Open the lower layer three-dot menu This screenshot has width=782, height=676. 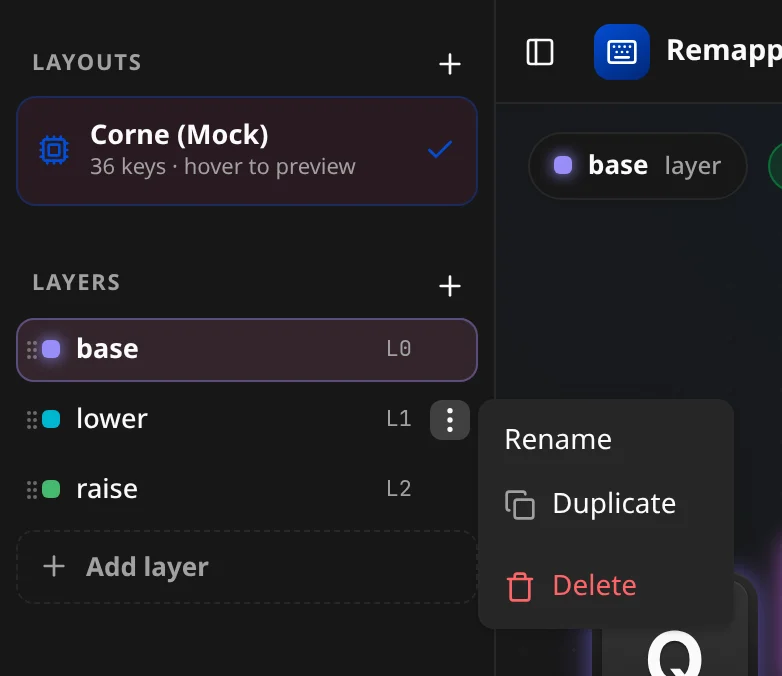point(450,420)
